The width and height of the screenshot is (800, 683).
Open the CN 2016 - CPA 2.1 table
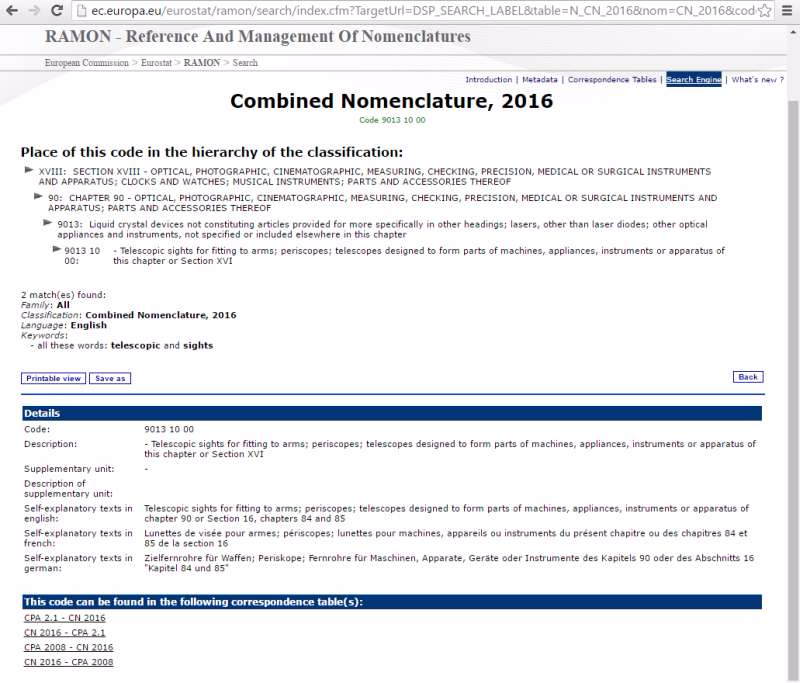tap(65, 633)
